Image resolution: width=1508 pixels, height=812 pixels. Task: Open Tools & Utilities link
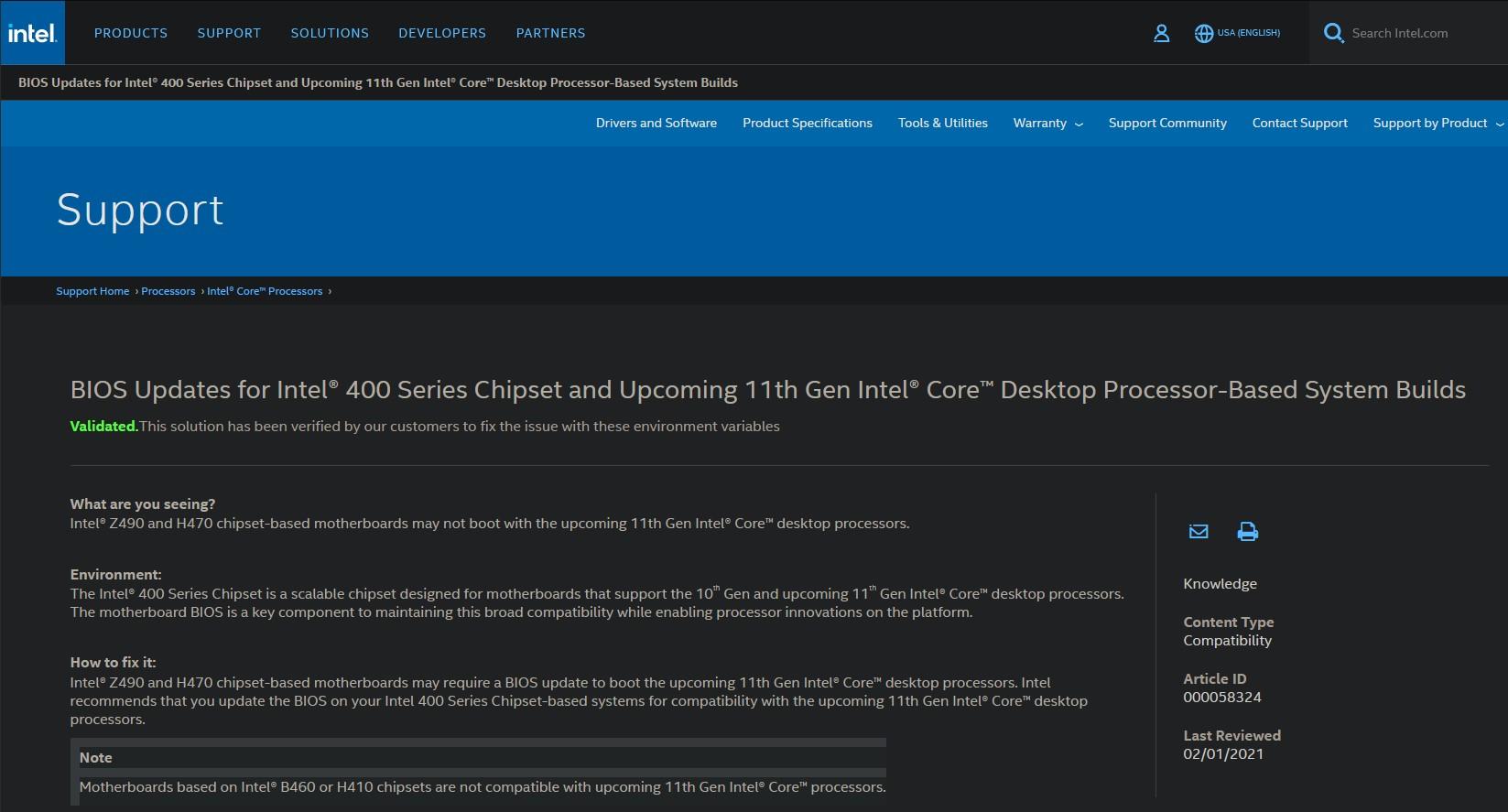[942, 123]
